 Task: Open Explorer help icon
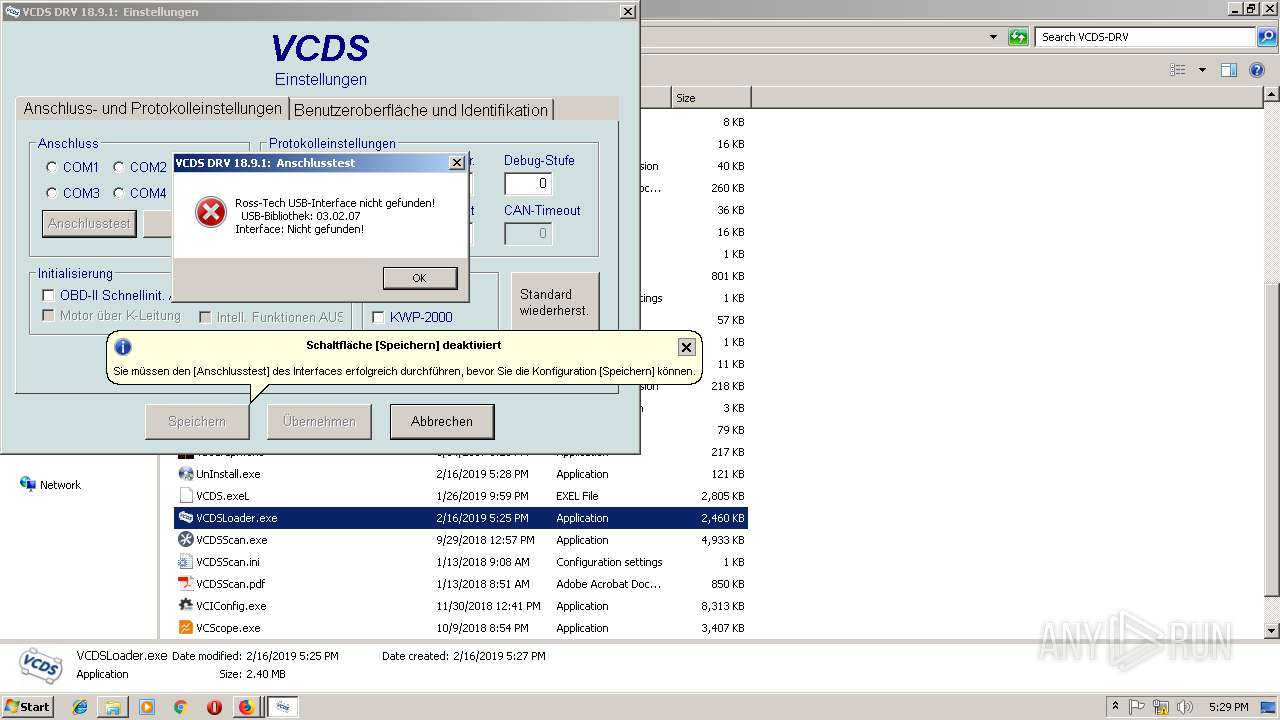[1257, 70]
